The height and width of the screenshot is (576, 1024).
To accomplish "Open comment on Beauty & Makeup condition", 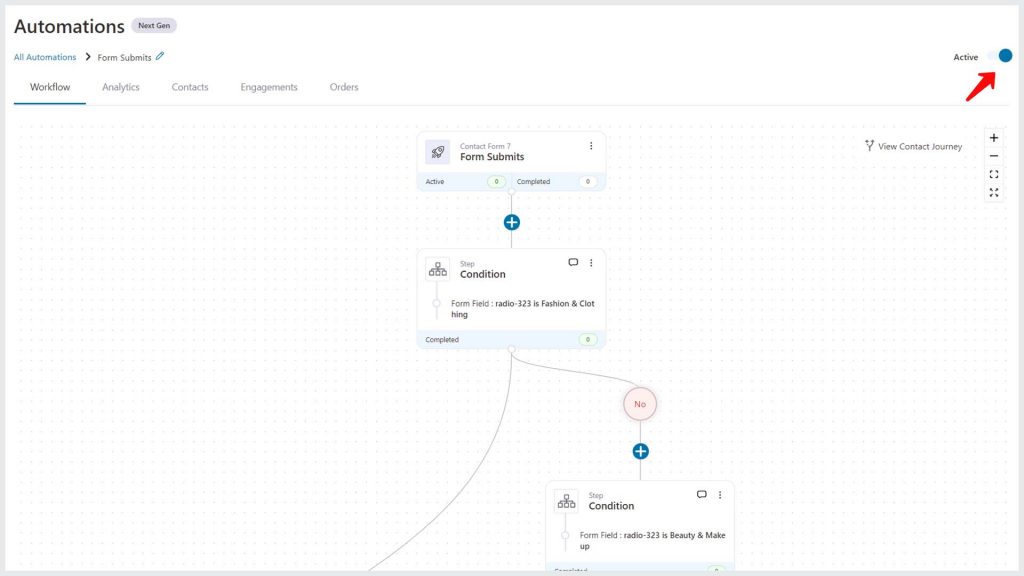I will [x=701, y=494].
